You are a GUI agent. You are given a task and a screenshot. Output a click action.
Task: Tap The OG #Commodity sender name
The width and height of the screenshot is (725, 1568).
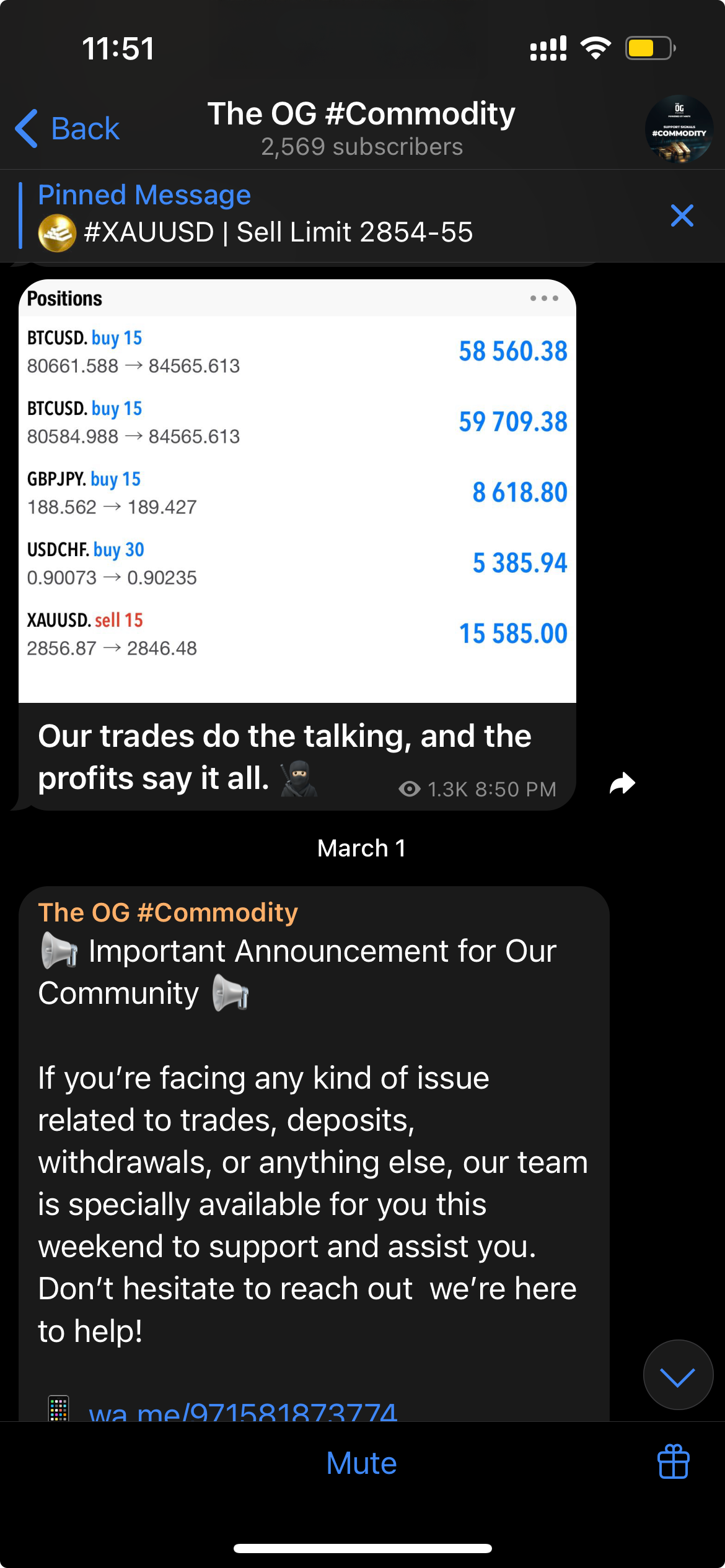(168, 912)
